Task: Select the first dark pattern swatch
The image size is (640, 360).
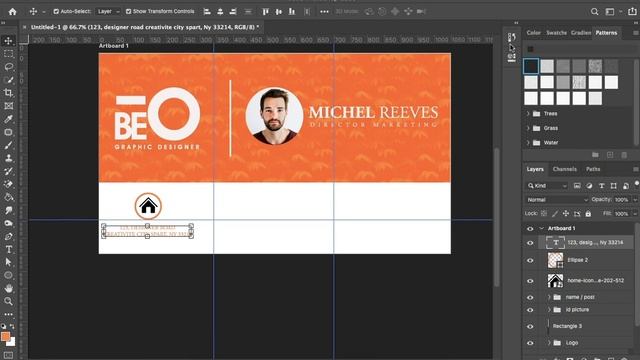Action: pos(531,66)
